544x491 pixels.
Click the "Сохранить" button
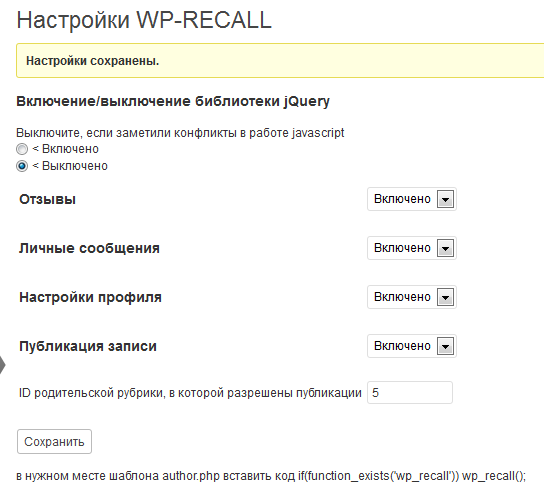[x=54, y=442]
